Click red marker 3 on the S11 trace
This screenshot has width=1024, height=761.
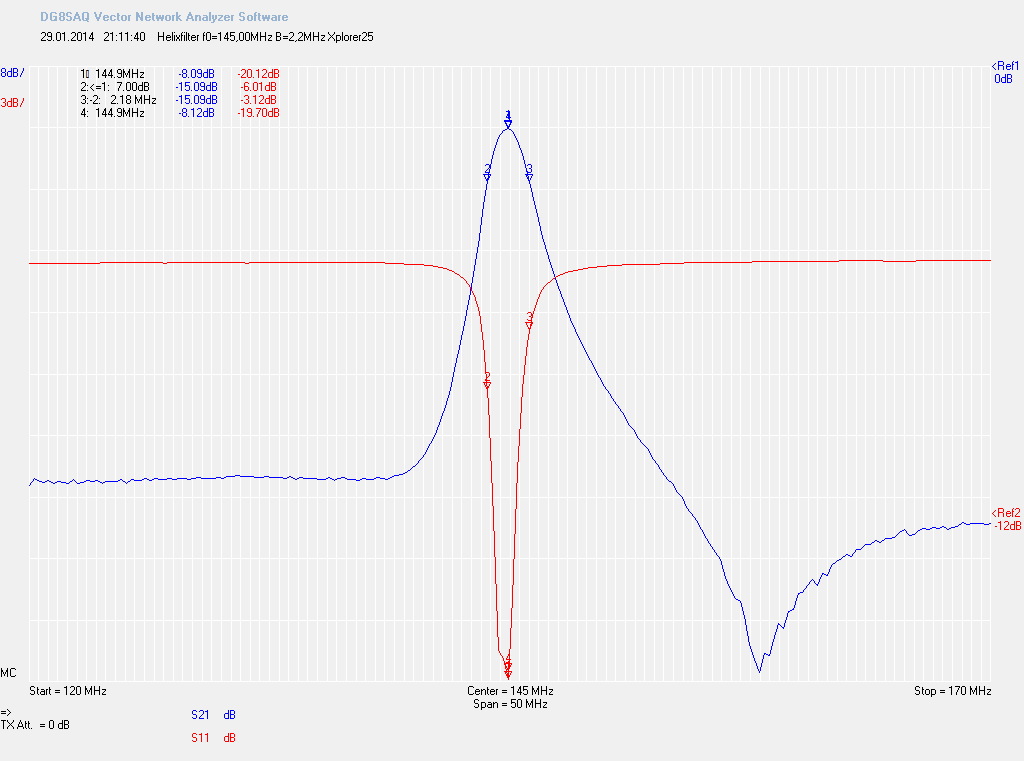[x=529, y=321]
